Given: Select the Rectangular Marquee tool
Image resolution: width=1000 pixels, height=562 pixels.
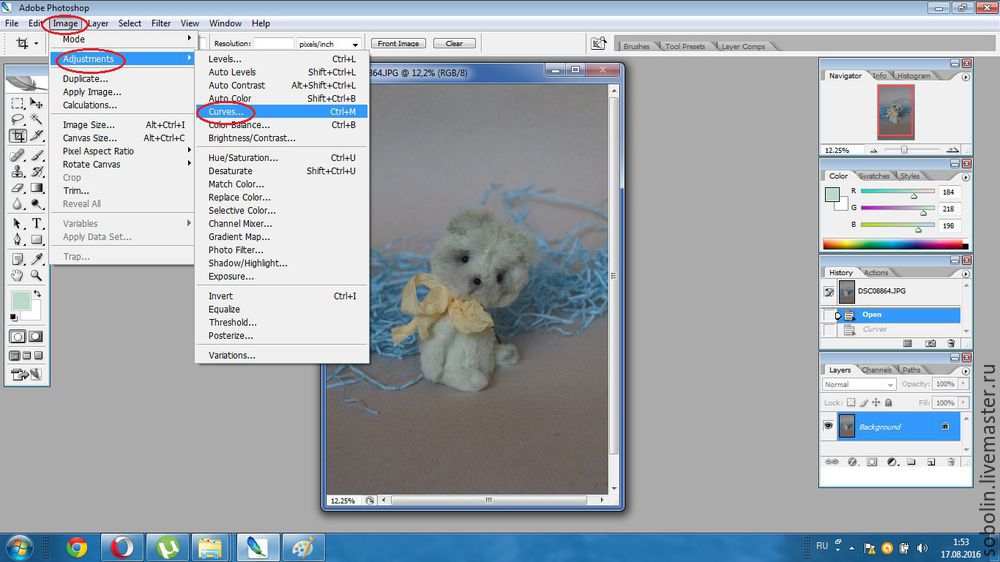Looking at the screenshot, I should [x=17, y=103].
